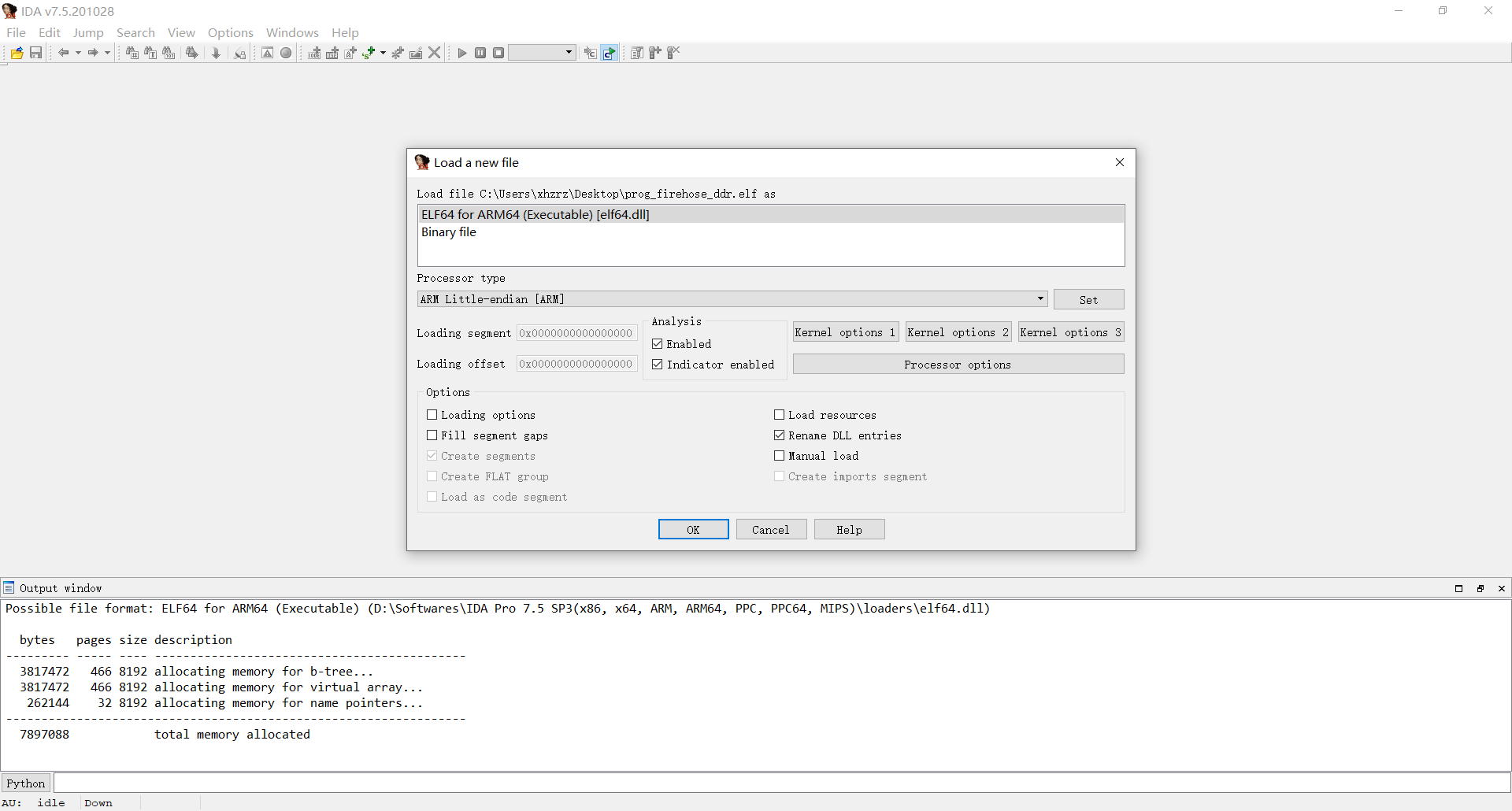Terminate process with the stop icon
Image resolution: width=1512 pixels, height=811 pixels.
pyautogui.click(x=498, y=53)
